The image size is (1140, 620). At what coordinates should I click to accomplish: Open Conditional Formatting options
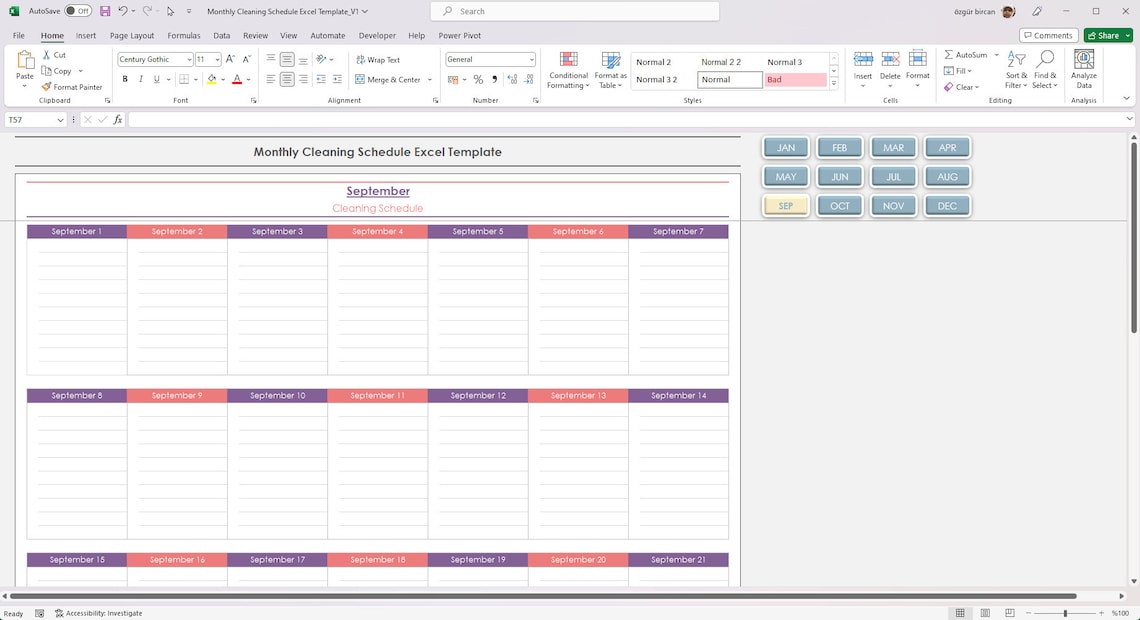568,70
